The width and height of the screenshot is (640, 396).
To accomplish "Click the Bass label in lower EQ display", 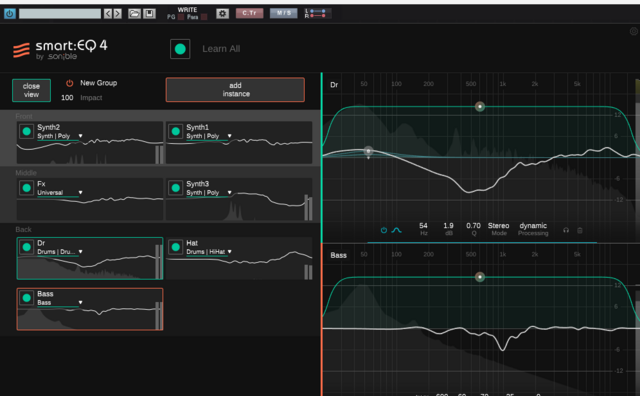I will (338, 255).
